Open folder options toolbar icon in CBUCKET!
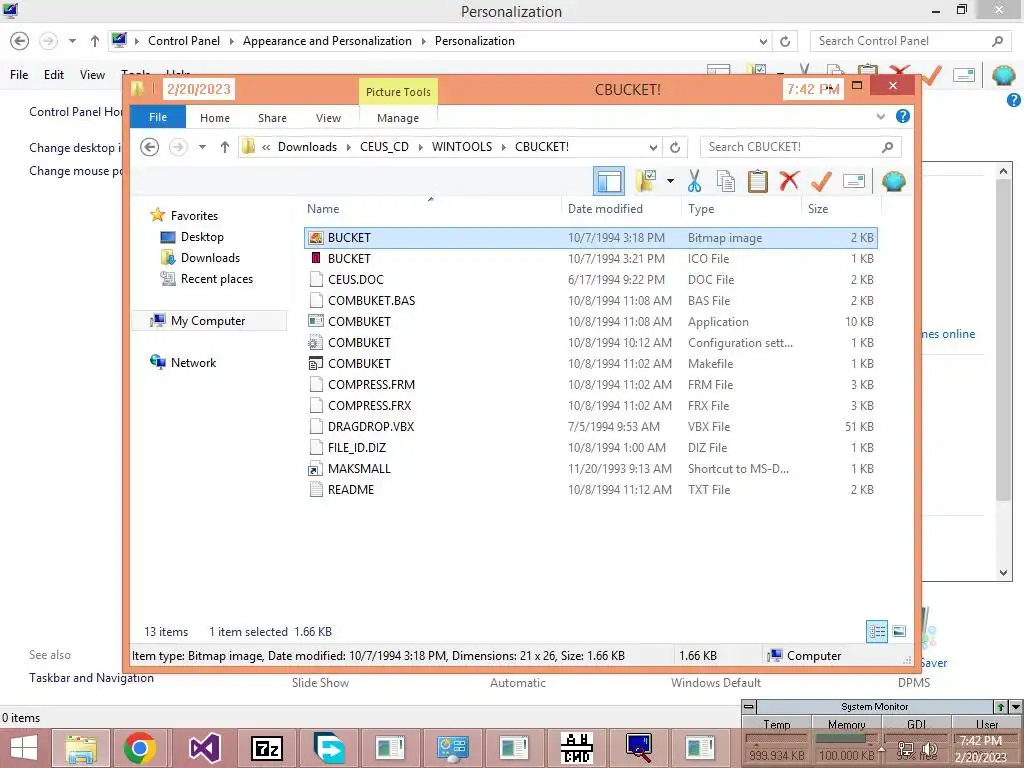The image size is (1024, 768). tap(645, 181)
